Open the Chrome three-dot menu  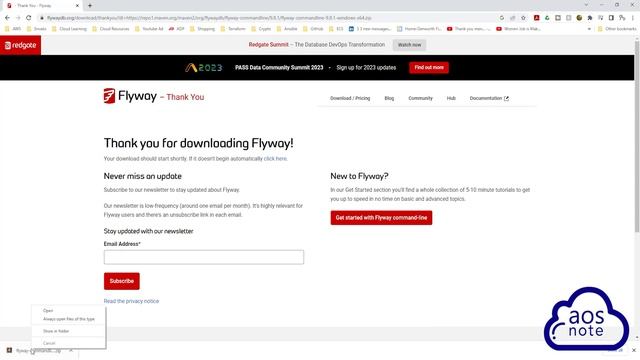633,18
